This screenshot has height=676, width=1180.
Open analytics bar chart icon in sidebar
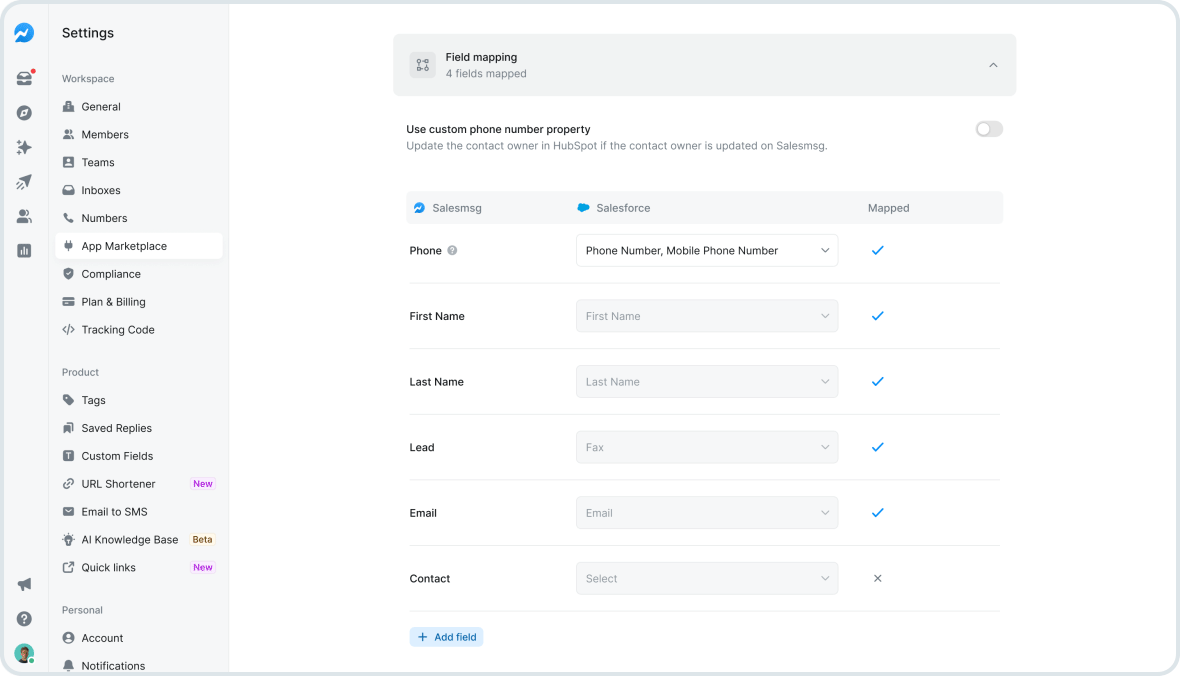[24, 250]
